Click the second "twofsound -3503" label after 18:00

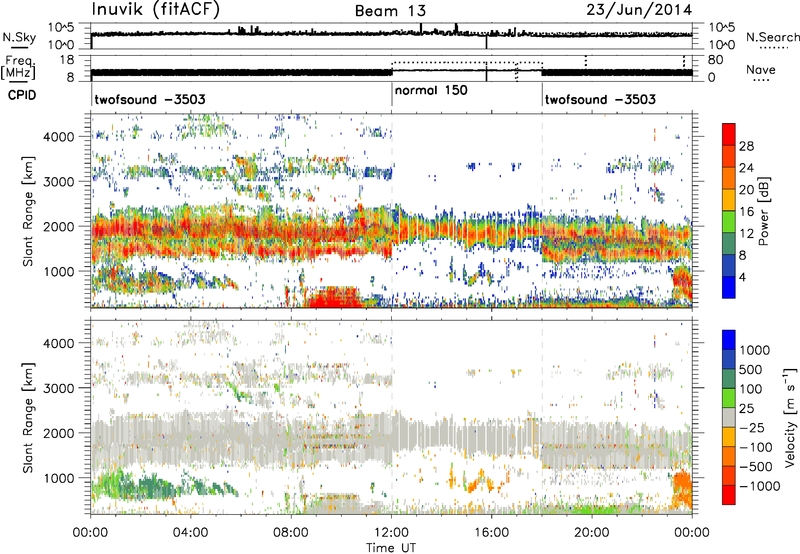[601, 99]
